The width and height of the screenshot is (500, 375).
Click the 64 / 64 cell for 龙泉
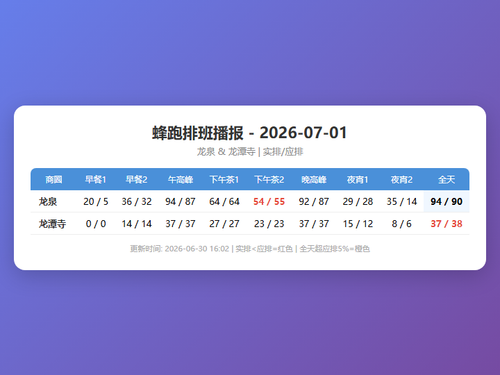(224, 201)
